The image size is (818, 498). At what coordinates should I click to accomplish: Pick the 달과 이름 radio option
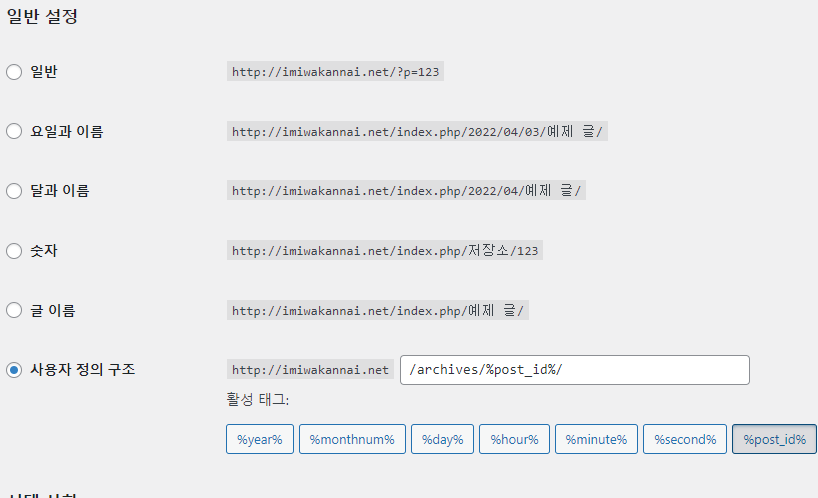[x=14, y=191]
